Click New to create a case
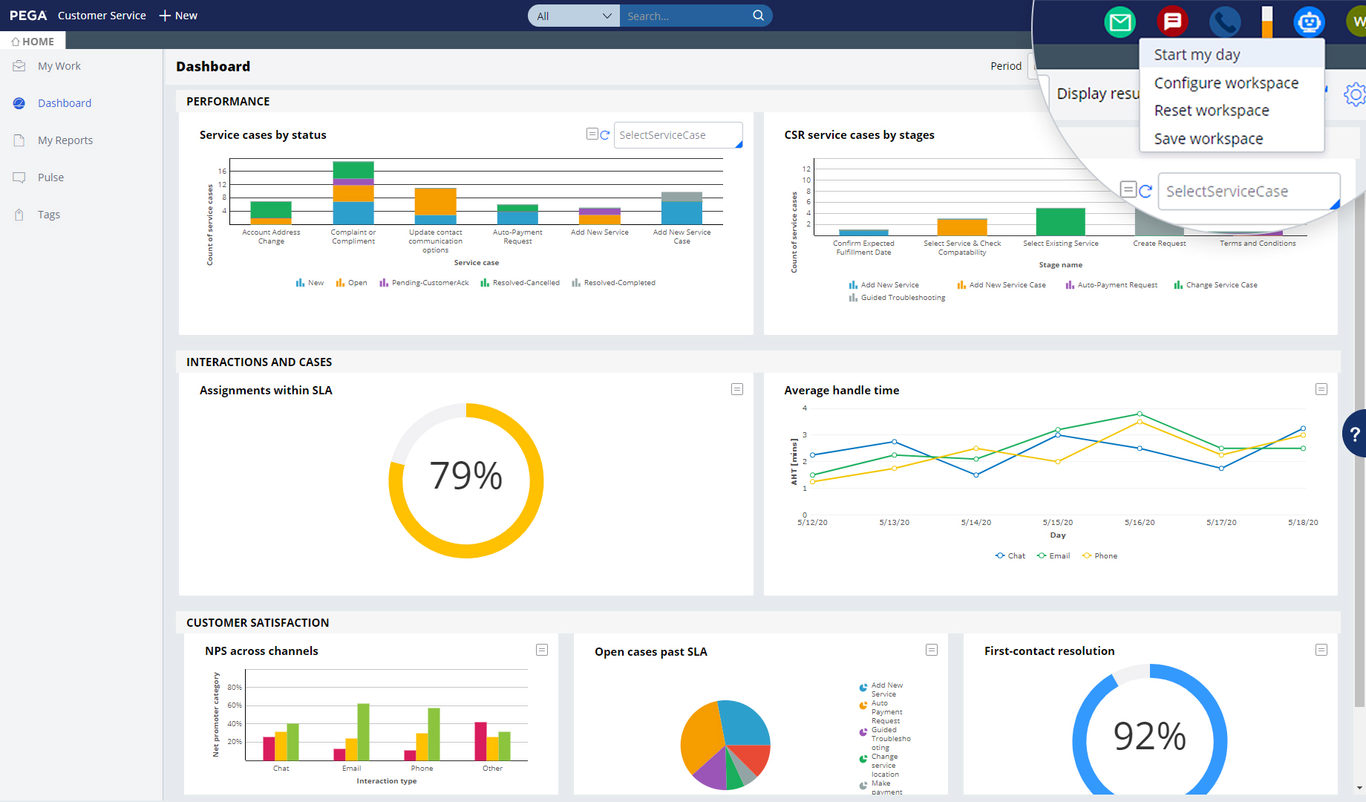1366x802 pixels. (x=178, y=15)
